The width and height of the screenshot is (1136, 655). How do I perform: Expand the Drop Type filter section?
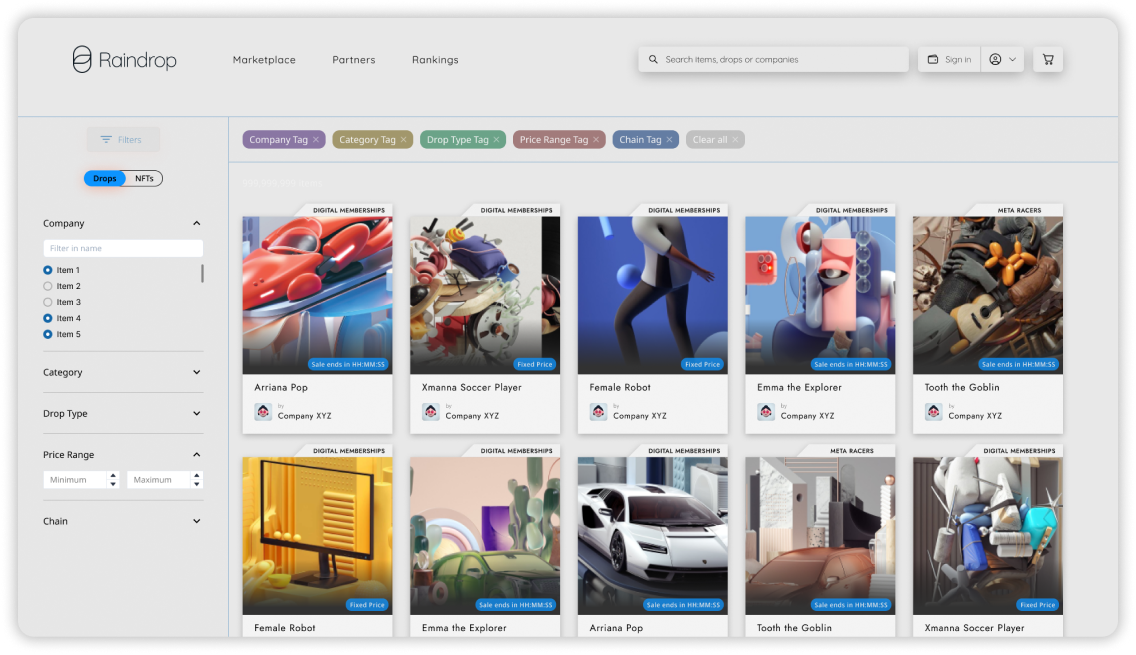pos(196,413)
